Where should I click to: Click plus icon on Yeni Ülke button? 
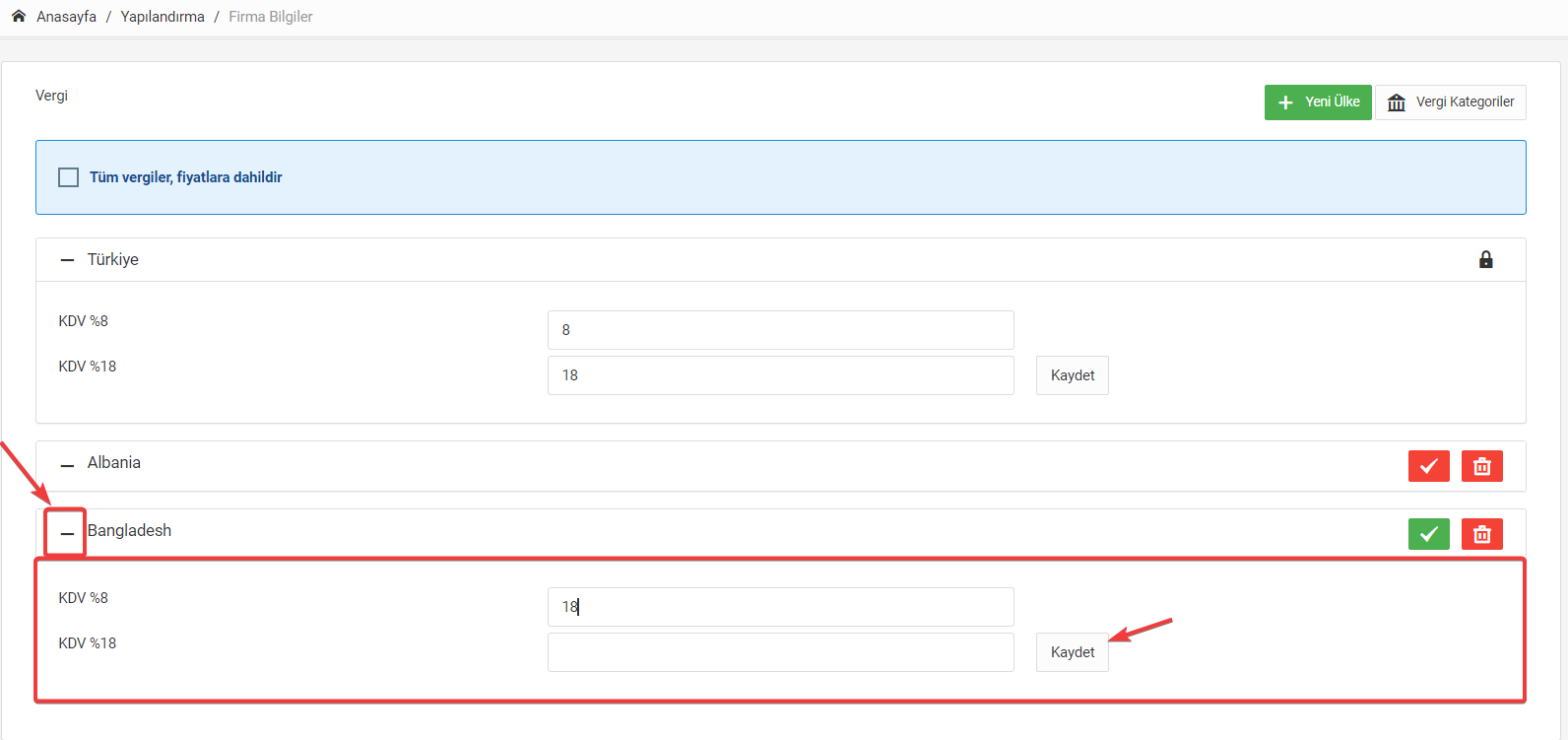pyautogui.click(x=1285, y=102)
